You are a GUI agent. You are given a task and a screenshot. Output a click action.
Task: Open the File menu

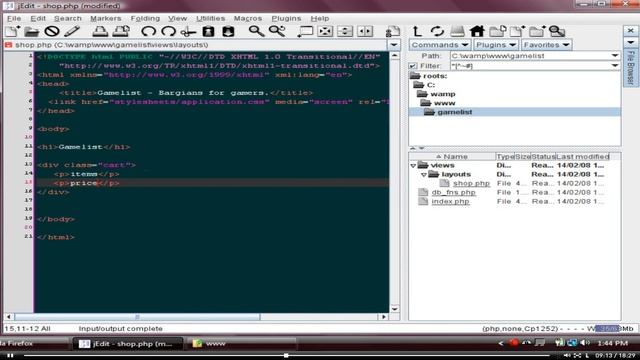tap(14, 18)
